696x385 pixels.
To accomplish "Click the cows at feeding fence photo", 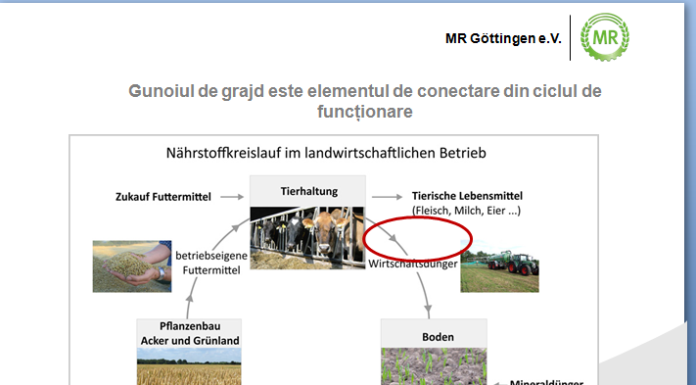I will [307, 238].
